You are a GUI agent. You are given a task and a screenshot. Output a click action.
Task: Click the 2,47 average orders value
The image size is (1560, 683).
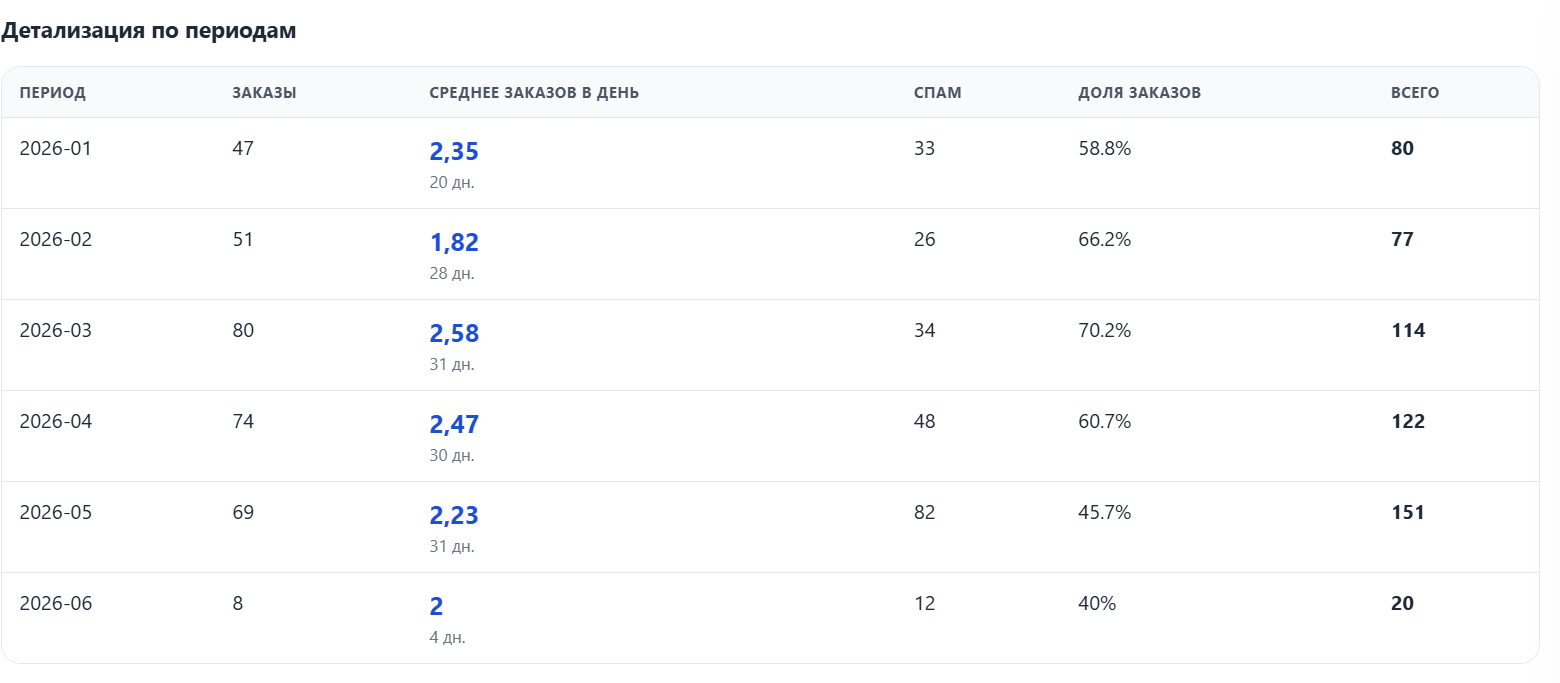(x=454, y=425)
